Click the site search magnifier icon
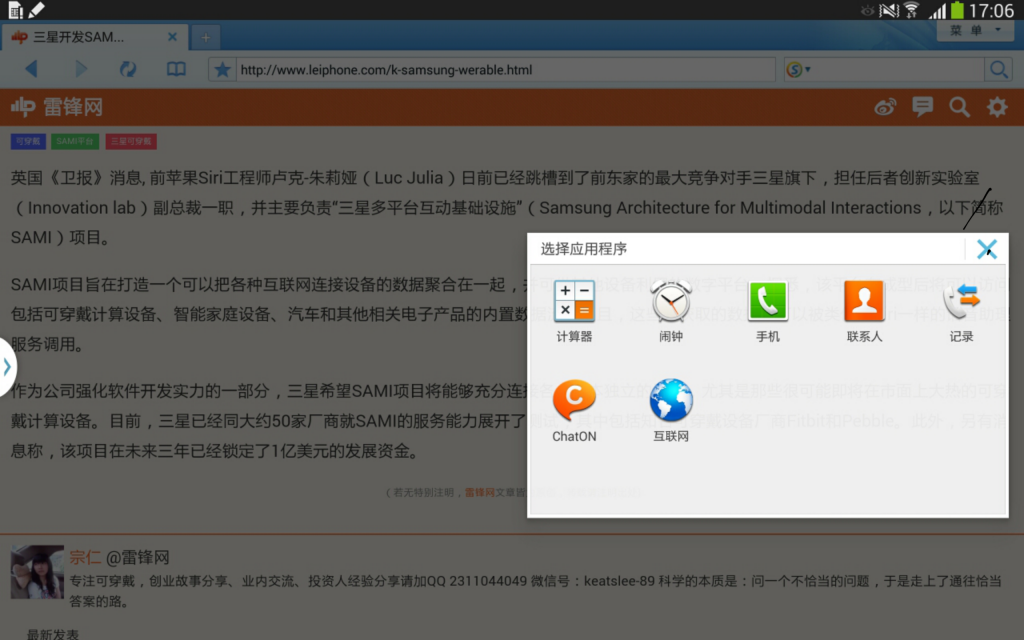 959,107
